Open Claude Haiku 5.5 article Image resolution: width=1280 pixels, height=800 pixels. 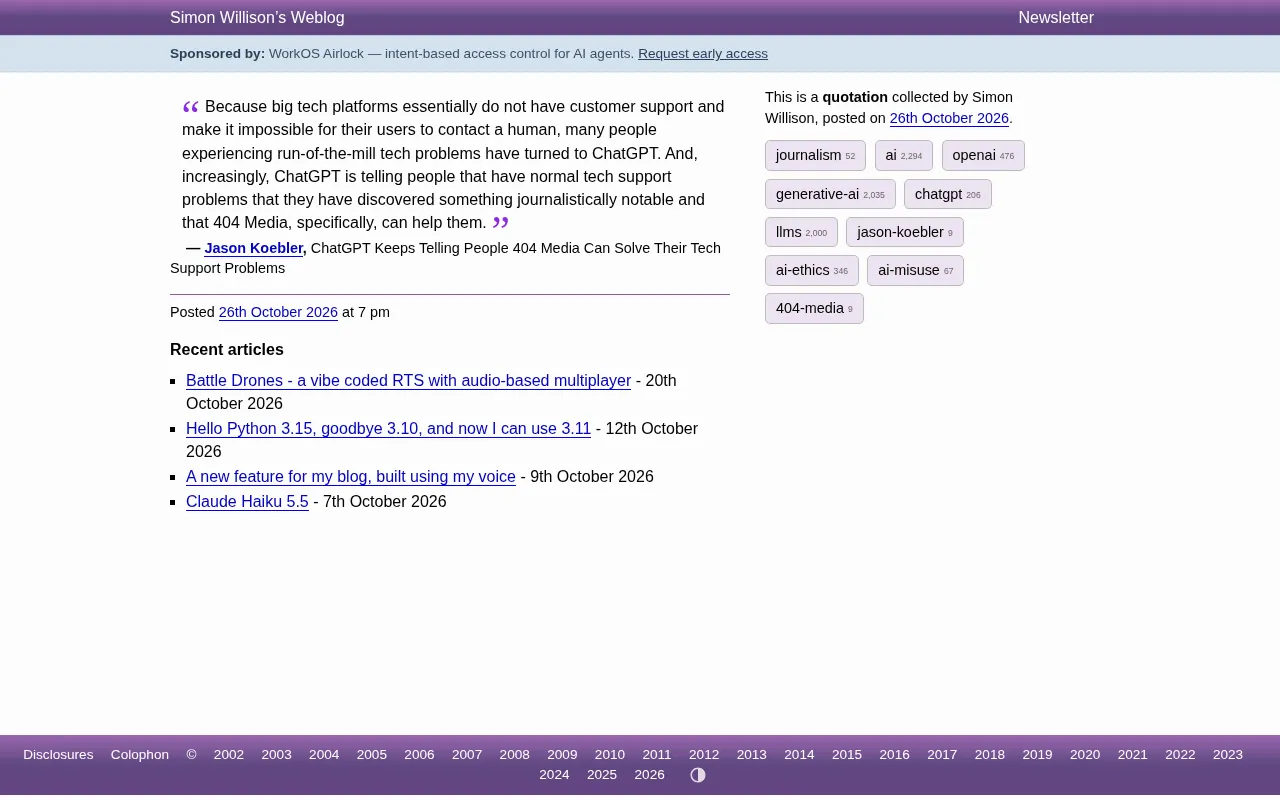coord(247,502)
